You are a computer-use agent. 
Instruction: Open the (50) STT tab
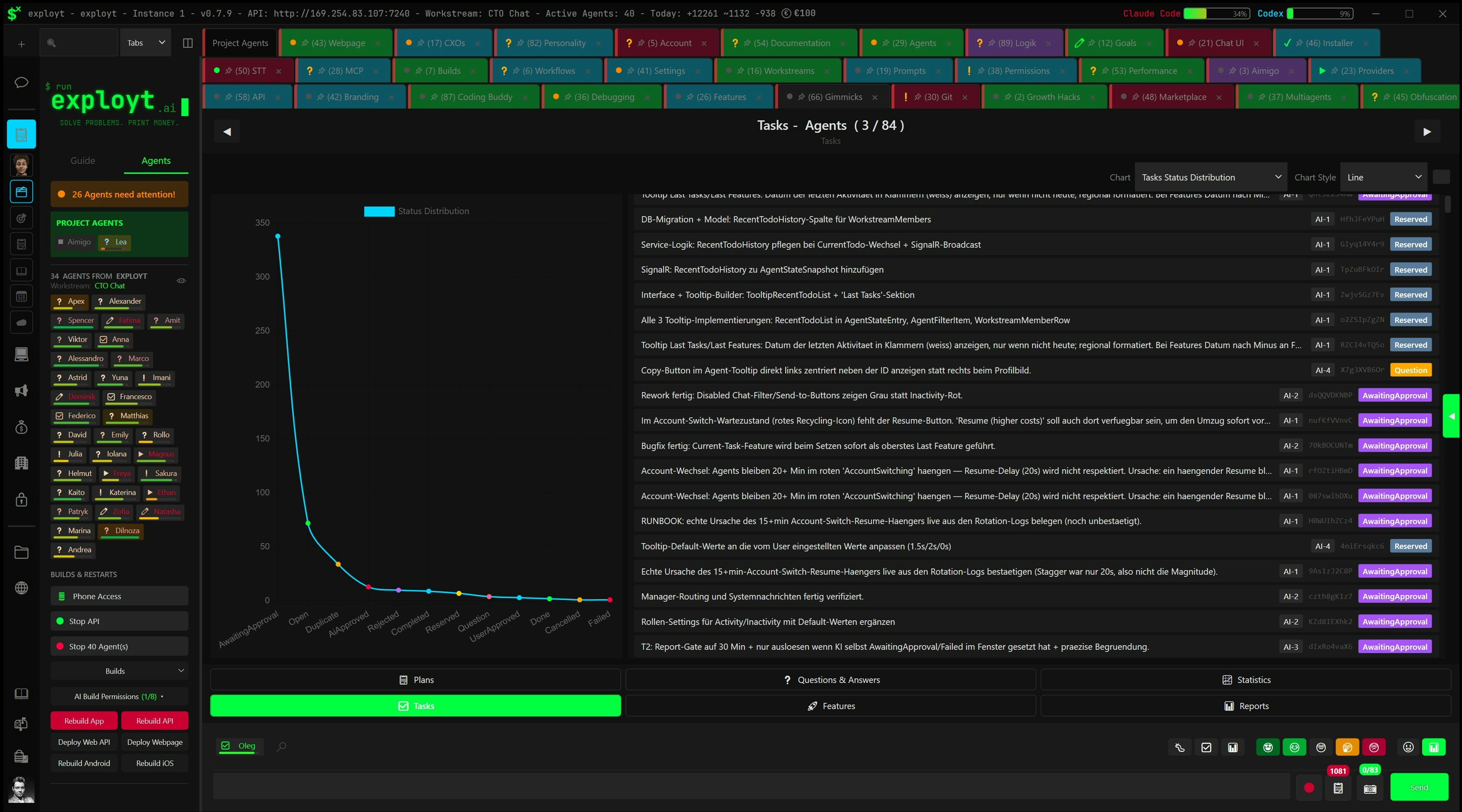249,71
